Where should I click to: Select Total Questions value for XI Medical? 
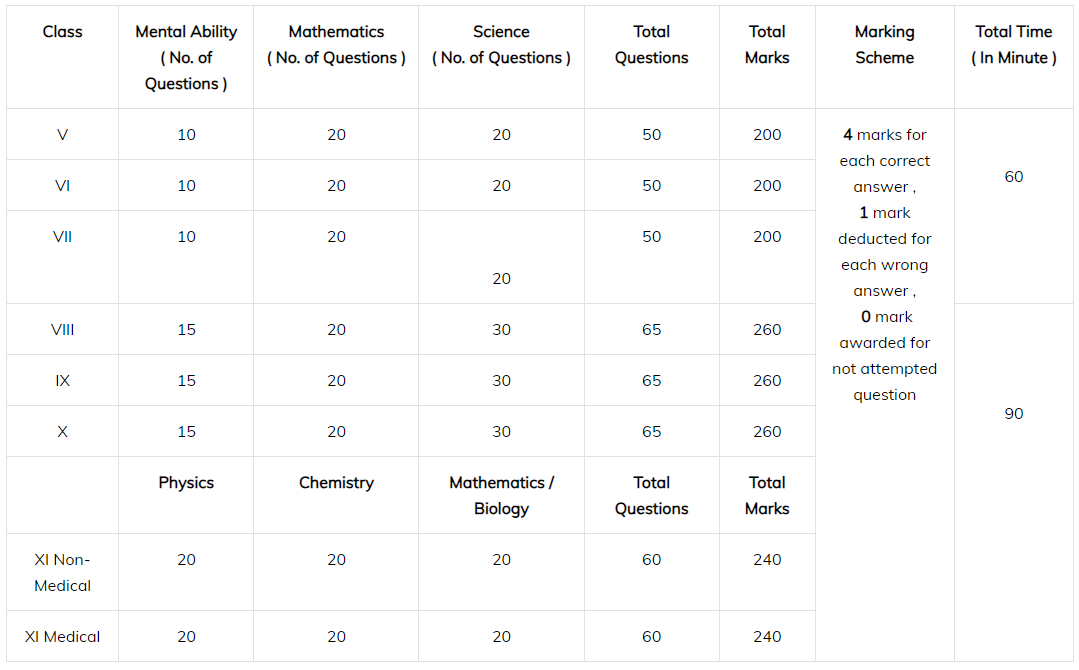coord(651,637)
